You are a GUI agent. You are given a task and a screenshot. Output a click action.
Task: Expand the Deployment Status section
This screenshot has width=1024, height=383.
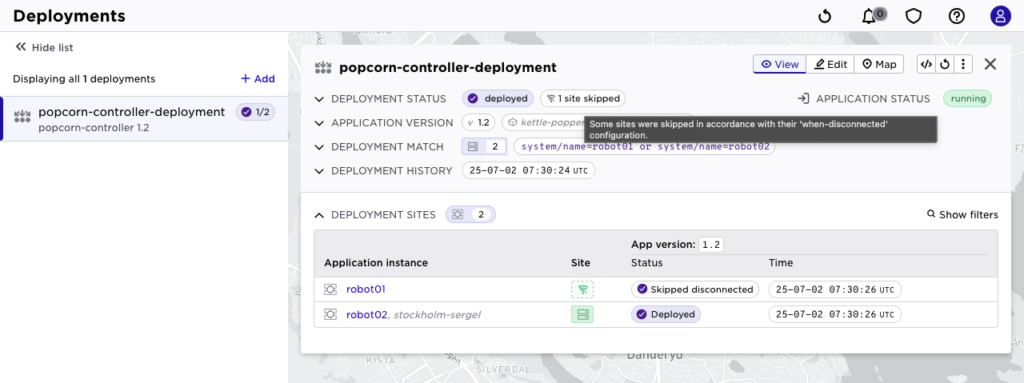[x=319, y=99]
